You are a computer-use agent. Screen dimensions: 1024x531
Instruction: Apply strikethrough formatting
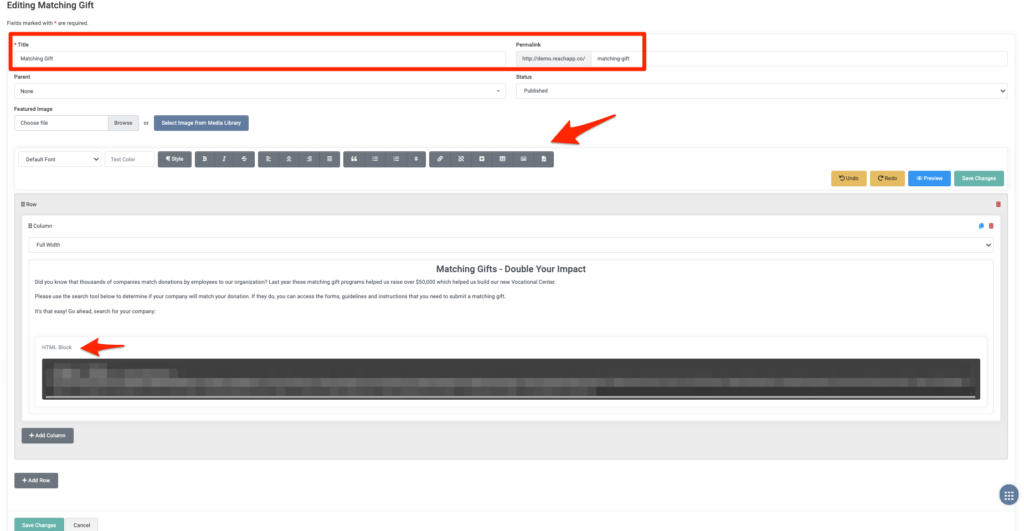pos(244,159)
